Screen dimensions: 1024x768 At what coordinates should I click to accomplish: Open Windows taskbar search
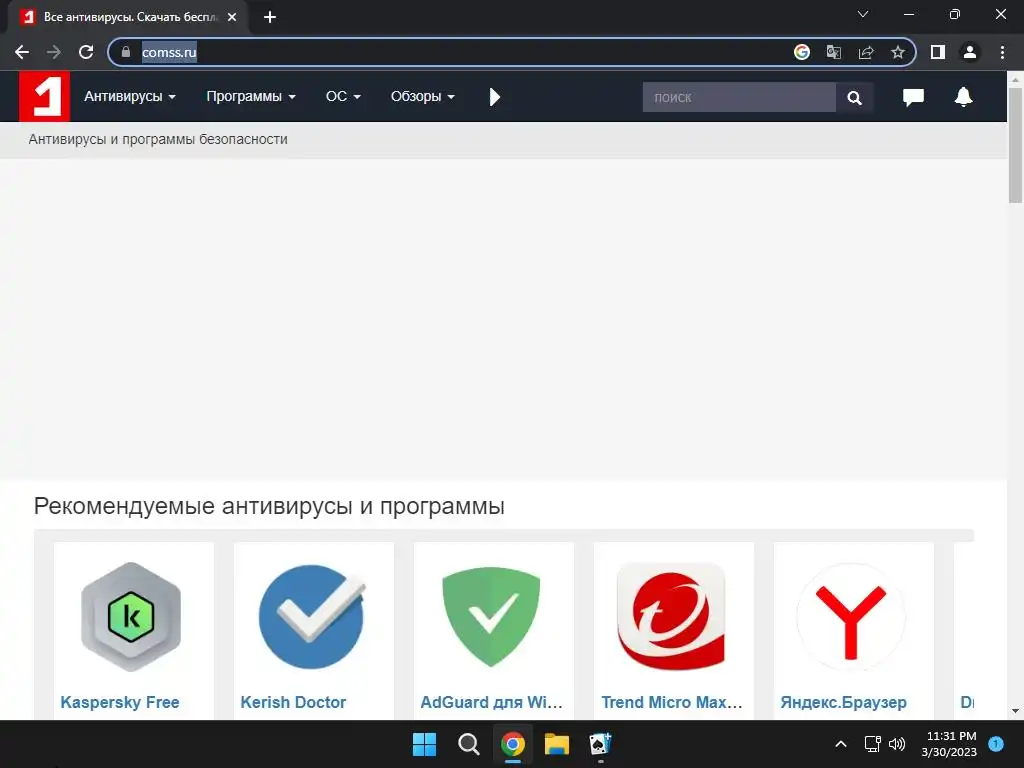tap(468, 744)
